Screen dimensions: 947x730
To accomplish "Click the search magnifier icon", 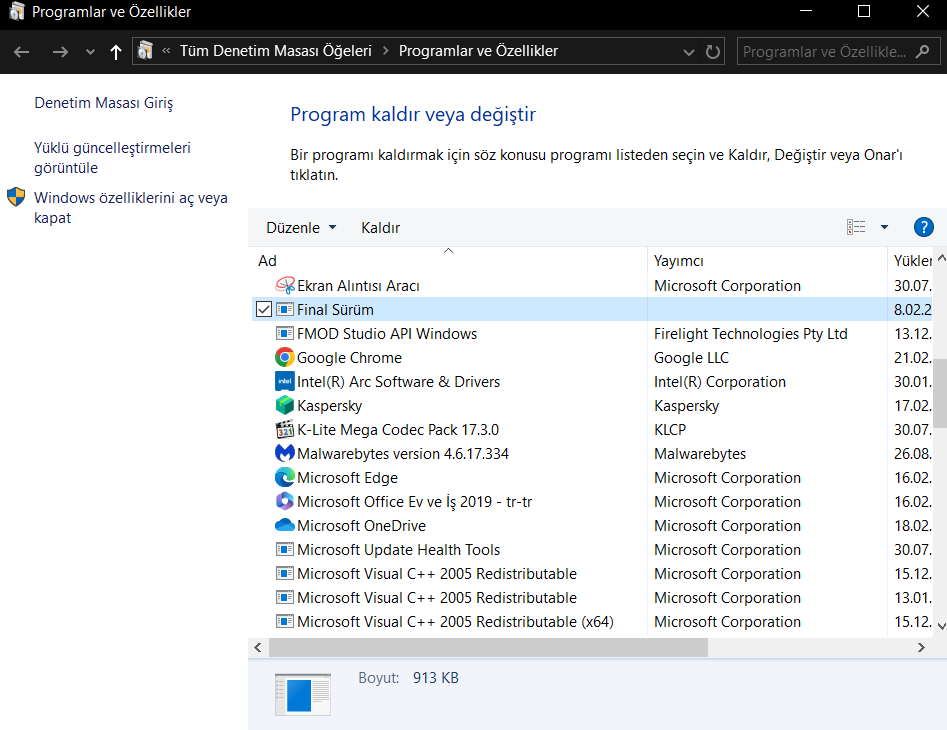I will 922,51.
